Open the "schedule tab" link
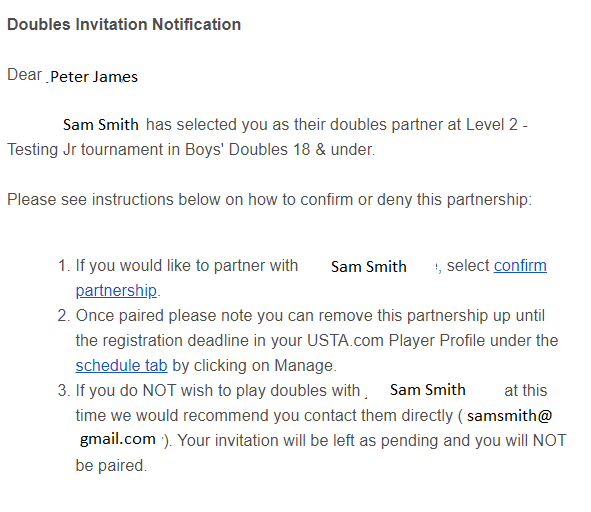Image resolution: width=591 pixels, height=512 pixels. pos(121,365)
